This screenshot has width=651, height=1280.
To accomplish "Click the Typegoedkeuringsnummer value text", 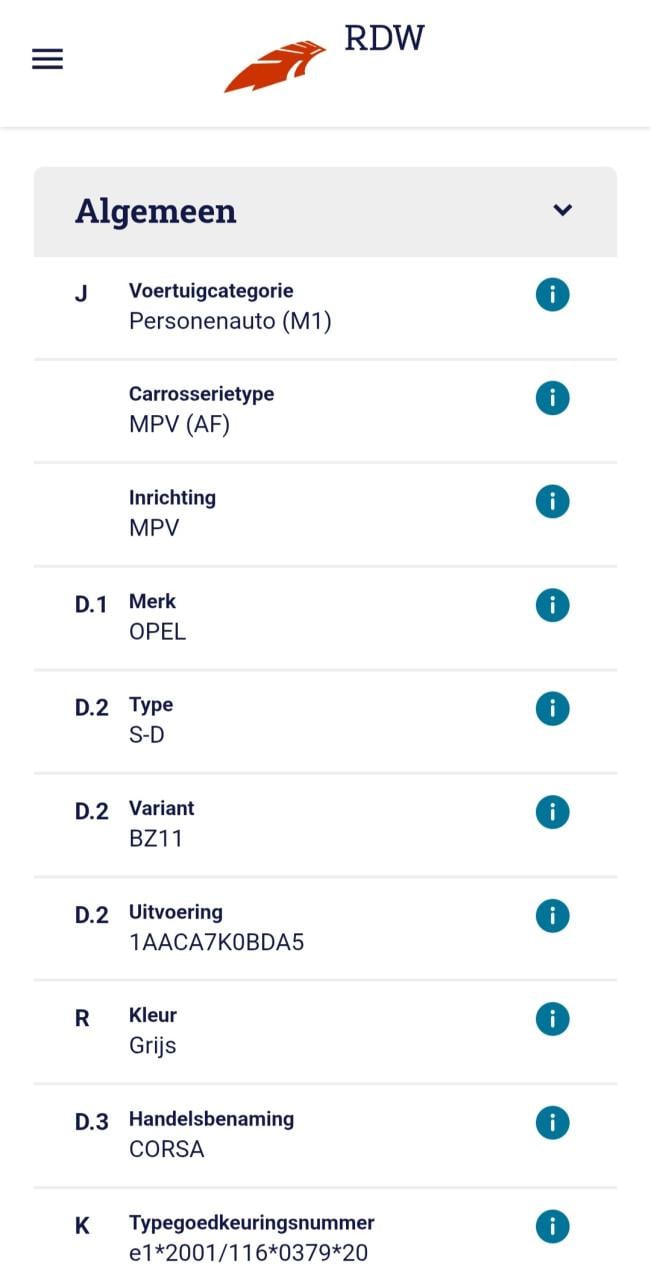I will tap(248, 1252).
